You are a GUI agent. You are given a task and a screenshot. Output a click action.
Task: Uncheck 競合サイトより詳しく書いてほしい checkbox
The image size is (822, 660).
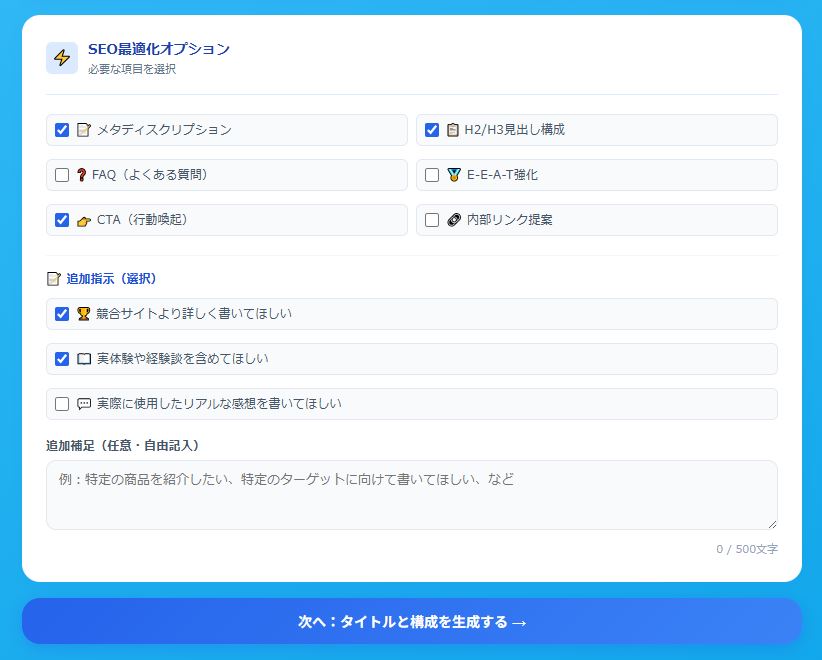[62, 314]
